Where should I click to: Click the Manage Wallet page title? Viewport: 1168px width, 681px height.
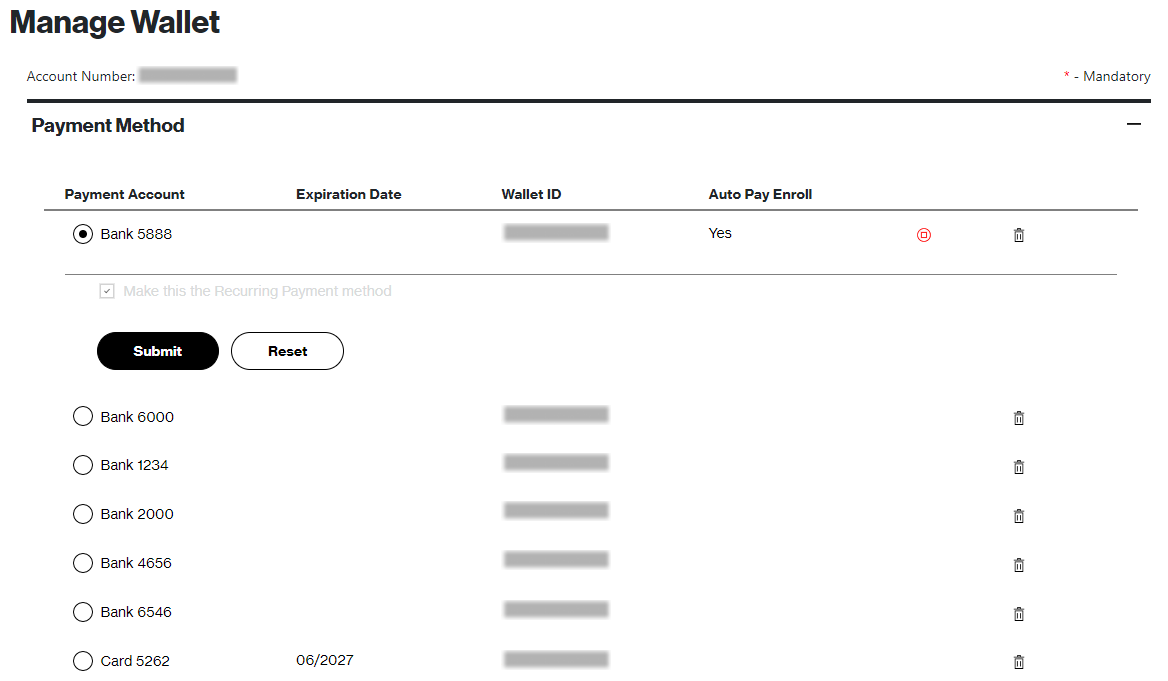point(114,22)
